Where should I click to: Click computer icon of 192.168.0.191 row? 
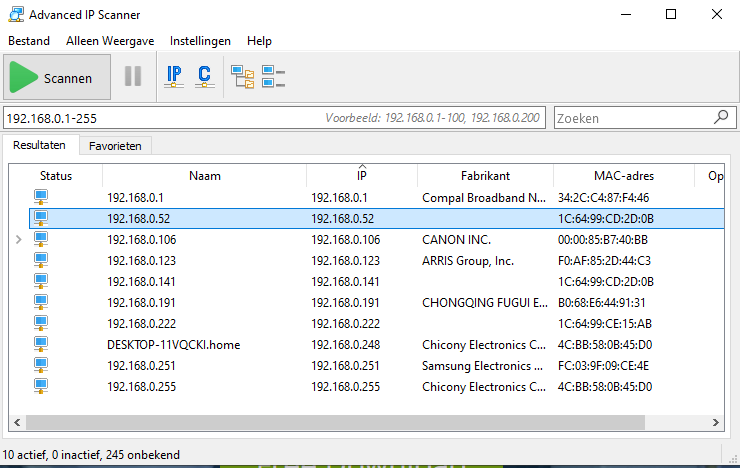point(41,302)
